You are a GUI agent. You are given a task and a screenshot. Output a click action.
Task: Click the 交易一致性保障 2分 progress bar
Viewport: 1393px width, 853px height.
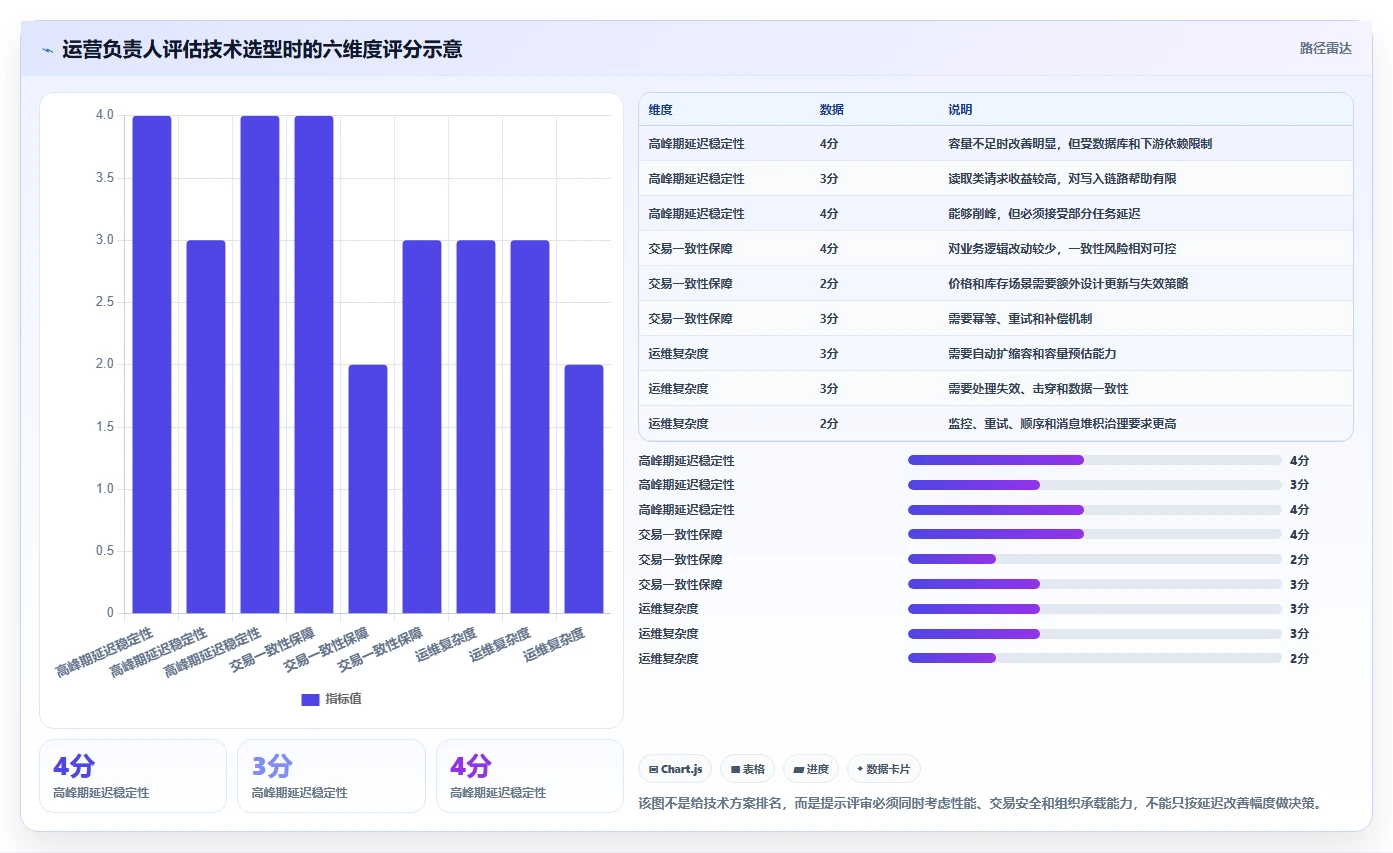click(1094, 559)
